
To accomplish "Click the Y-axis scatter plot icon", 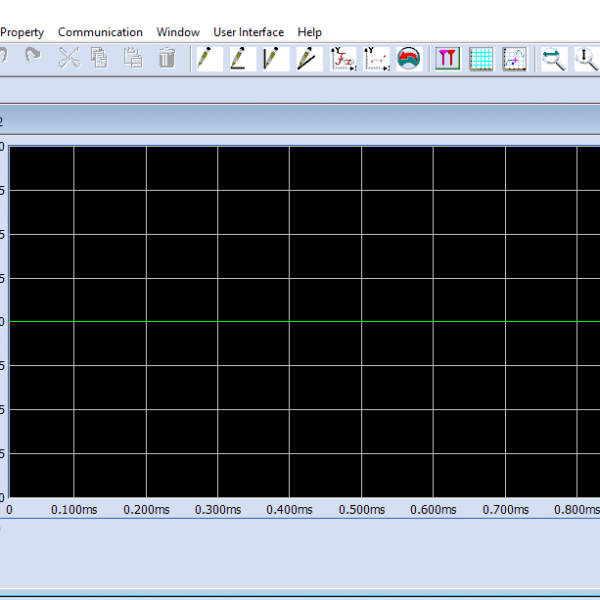I will (376, 58).
